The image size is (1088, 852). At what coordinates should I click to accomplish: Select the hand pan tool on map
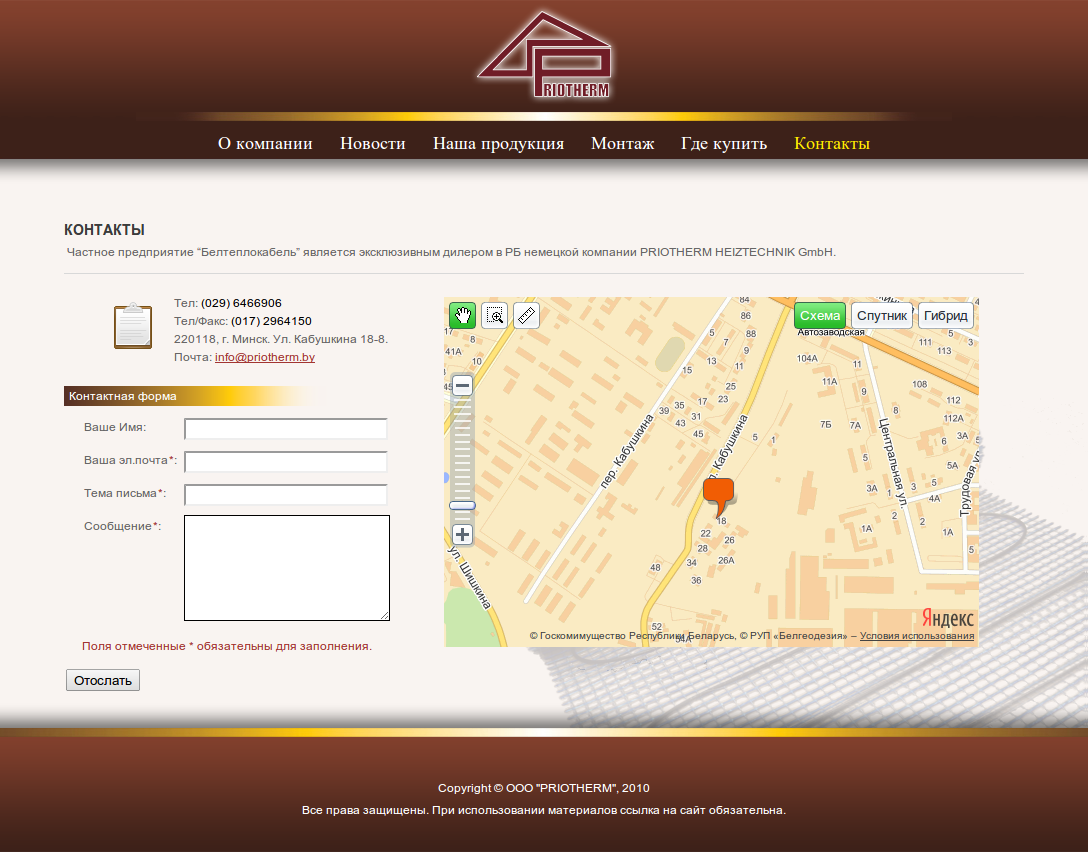click(x=462, y=315)
